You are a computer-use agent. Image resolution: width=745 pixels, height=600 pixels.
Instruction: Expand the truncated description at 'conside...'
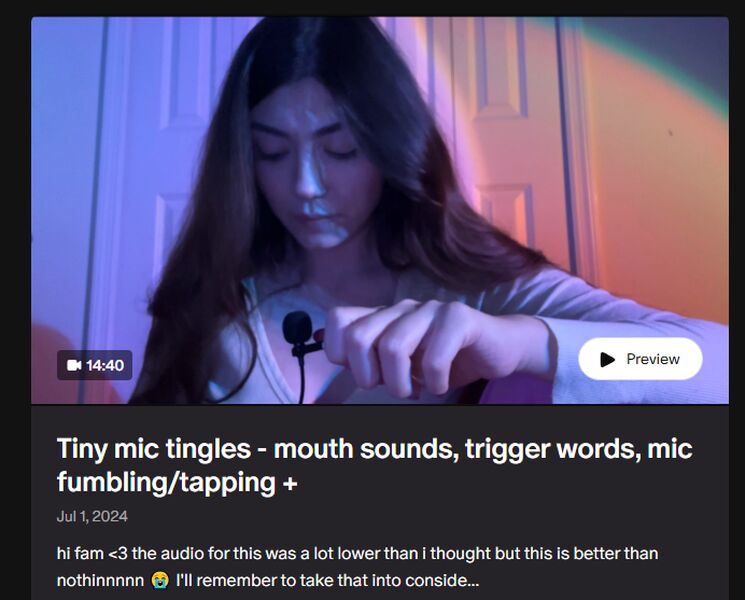[449, 581]
